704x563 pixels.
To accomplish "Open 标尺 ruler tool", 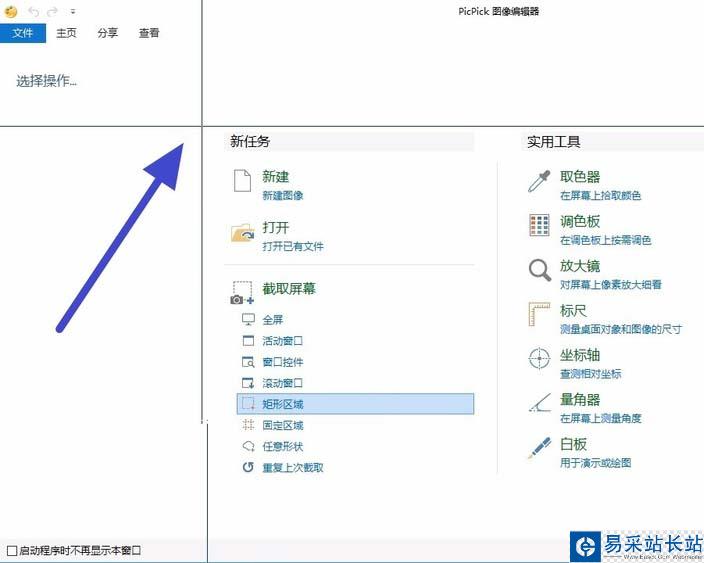I will coord(573,310).
